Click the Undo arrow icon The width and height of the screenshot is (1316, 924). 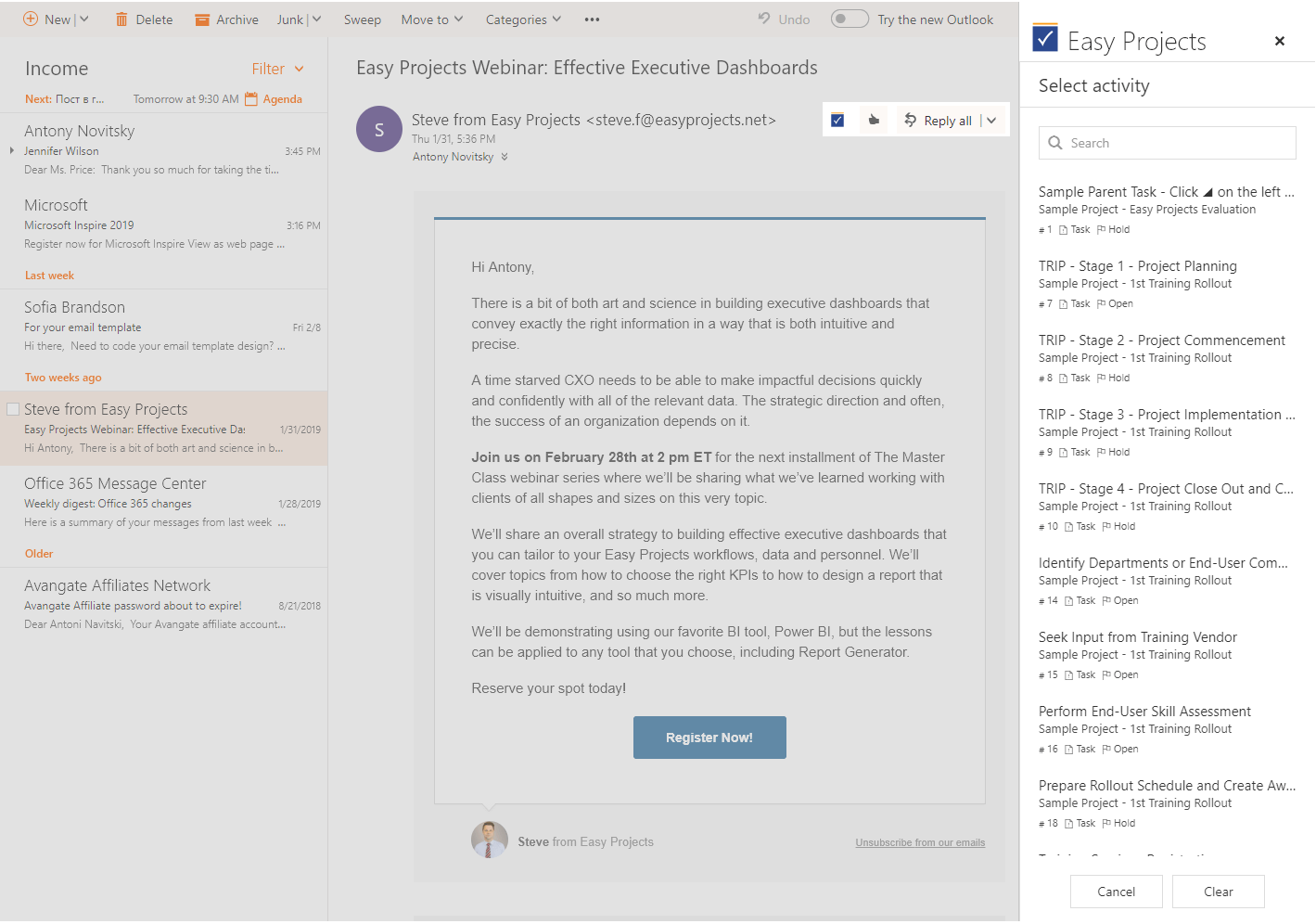click(764, 19)
